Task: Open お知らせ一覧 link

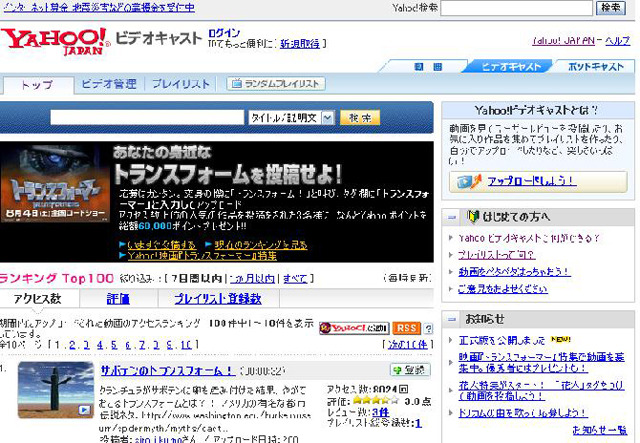Action: (600, 430)
